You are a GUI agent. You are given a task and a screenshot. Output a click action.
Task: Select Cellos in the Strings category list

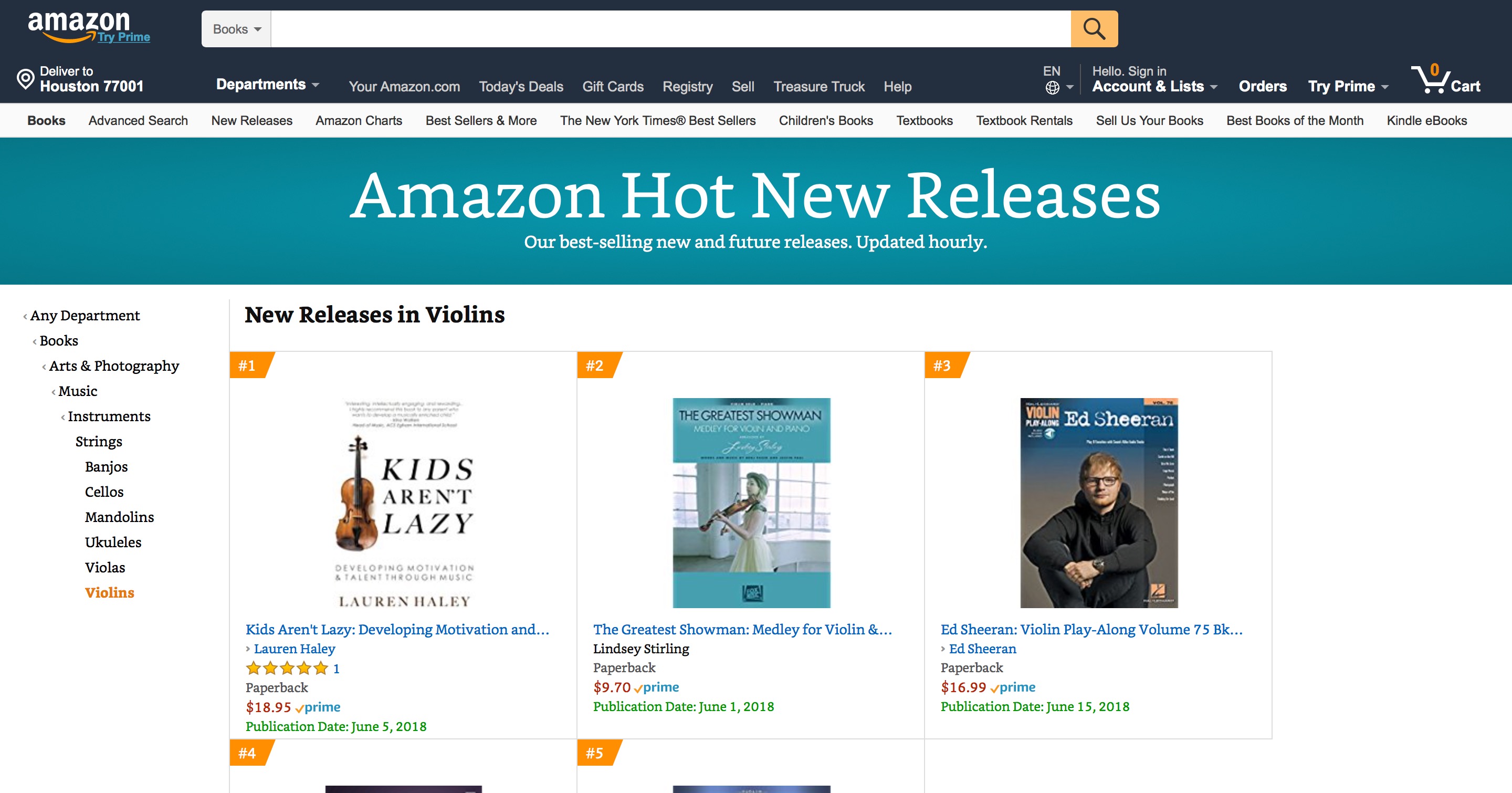click(104, 492)
